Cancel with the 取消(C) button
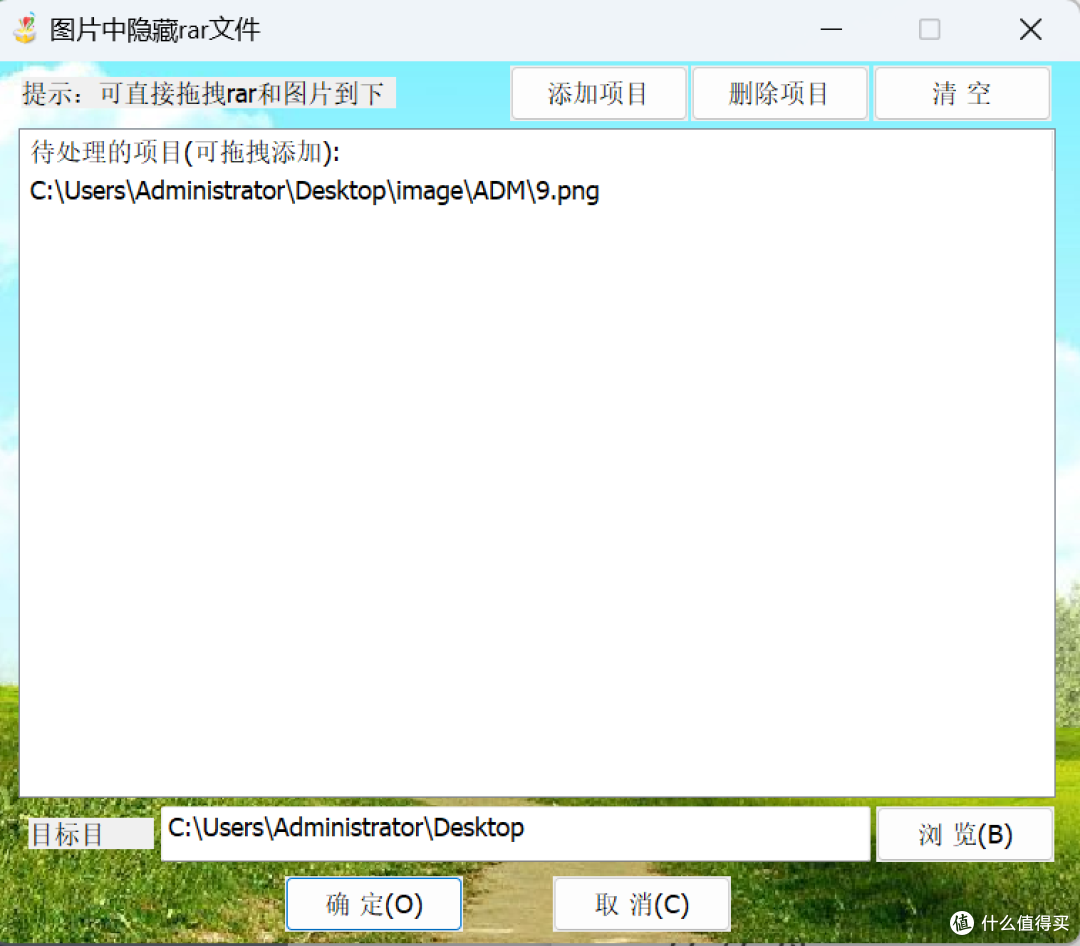Image resolution: width=1080 pixels, height=946 pixels. 641,904
